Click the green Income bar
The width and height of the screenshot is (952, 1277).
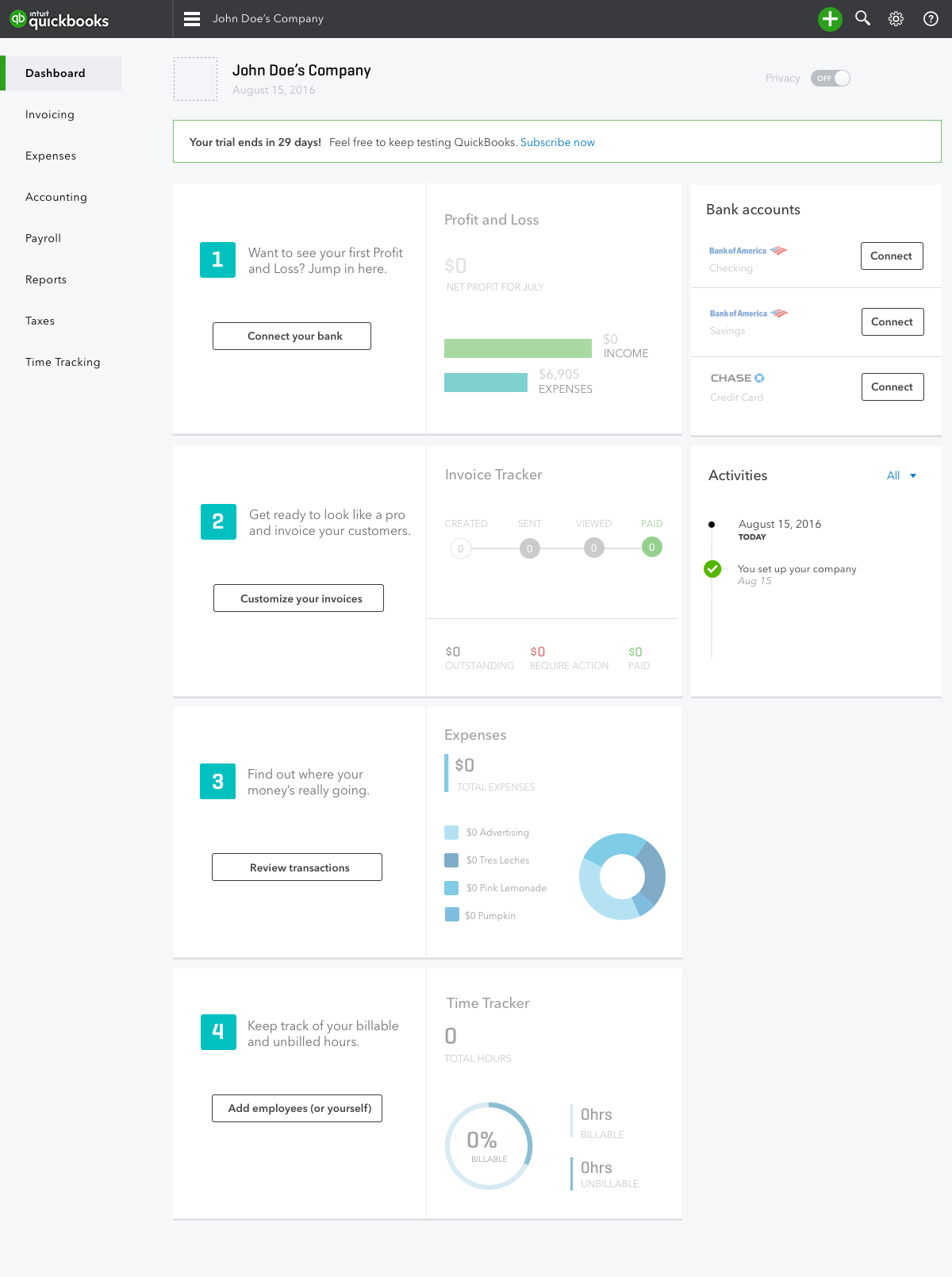518,348
